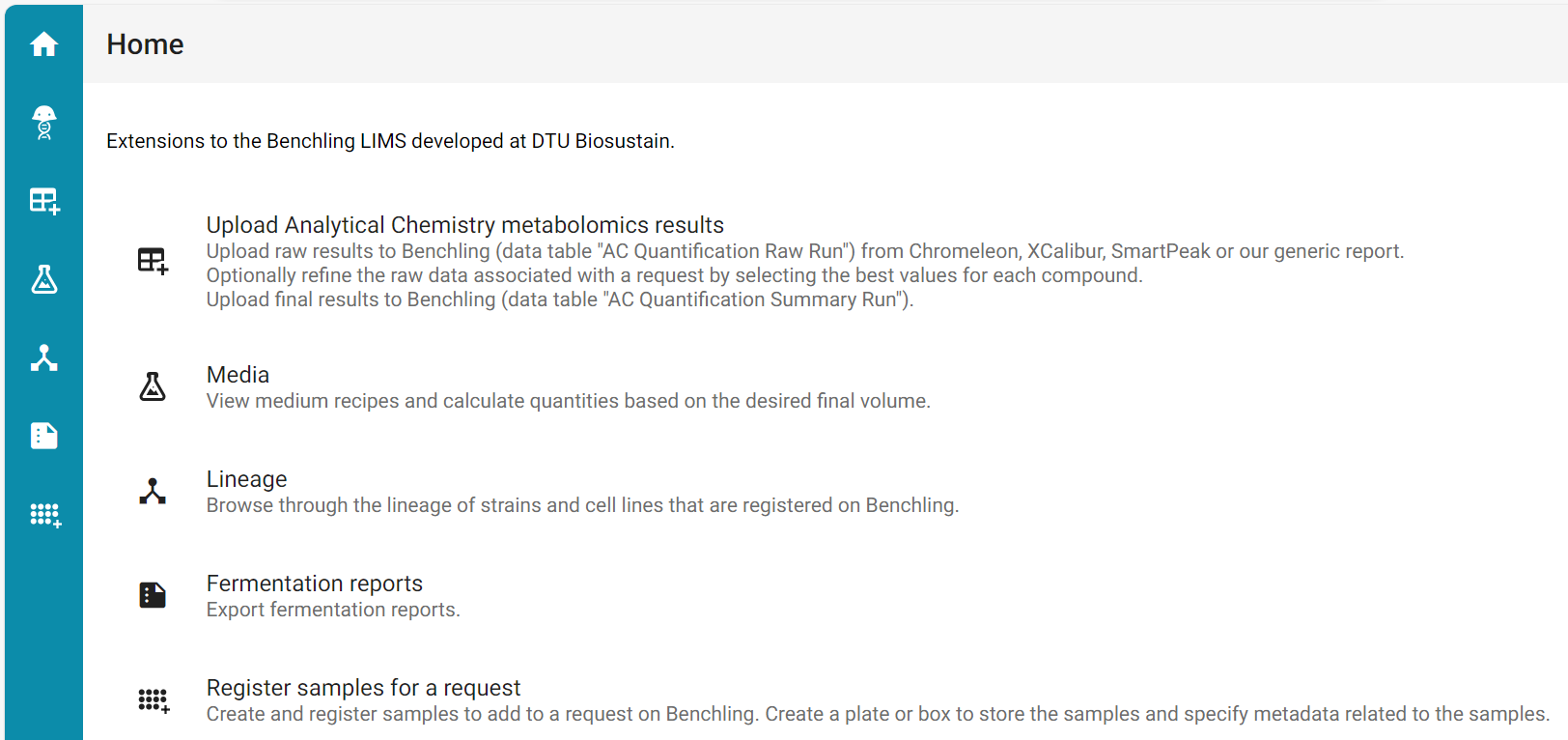Click the Home page title

[x=145, y=44]
